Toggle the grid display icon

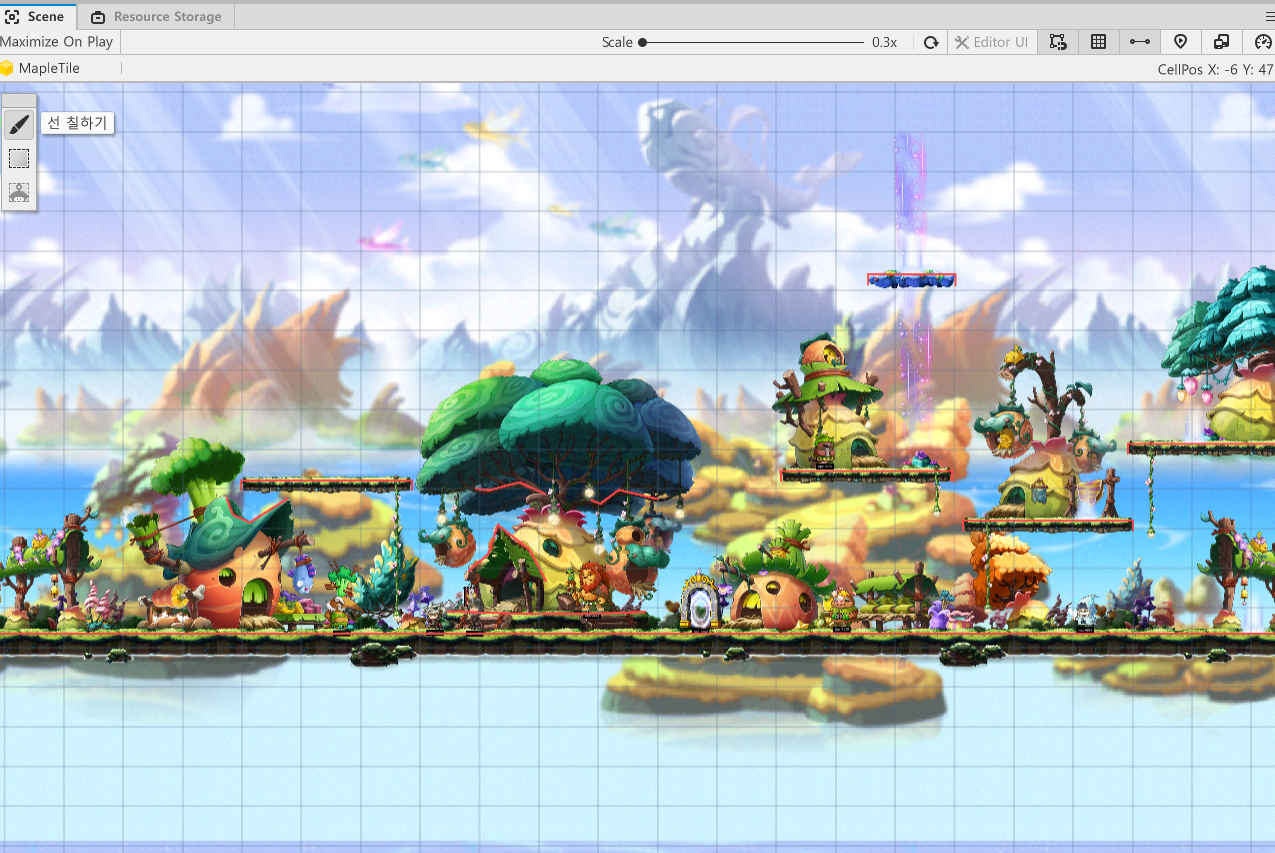(x=1098, y=42)
